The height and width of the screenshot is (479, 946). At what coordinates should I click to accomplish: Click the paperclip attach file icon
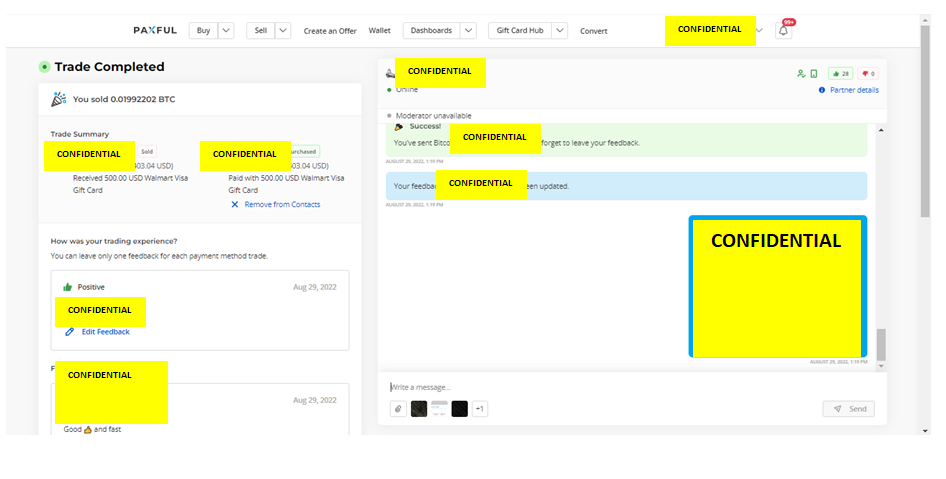click(x=398, y=409)
